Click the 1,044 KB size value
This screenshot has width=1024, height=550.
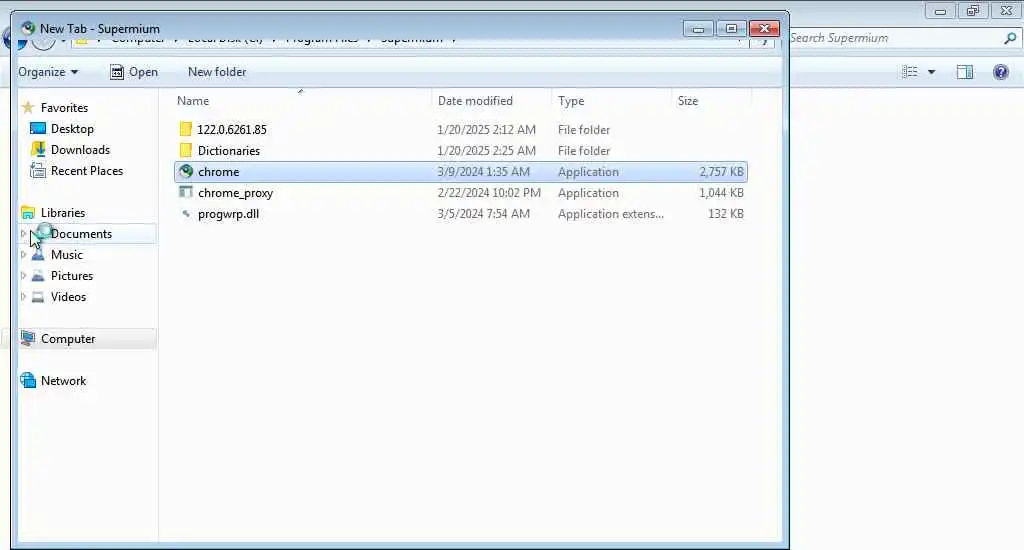[721, 193]
